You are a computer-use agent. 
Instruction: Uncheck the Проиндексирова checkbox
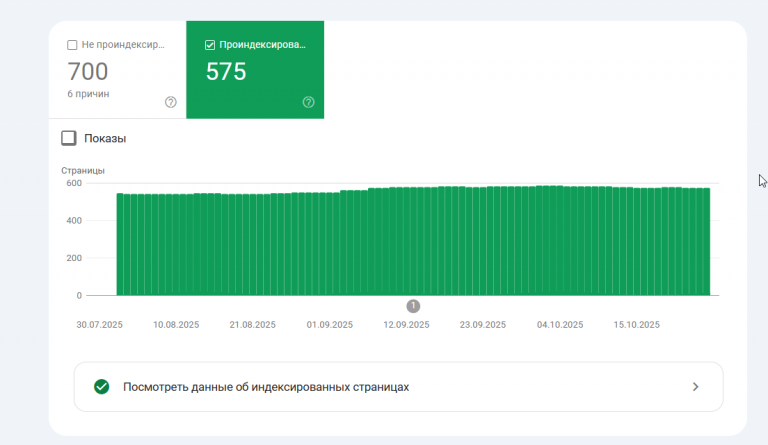tap(210, 45)
